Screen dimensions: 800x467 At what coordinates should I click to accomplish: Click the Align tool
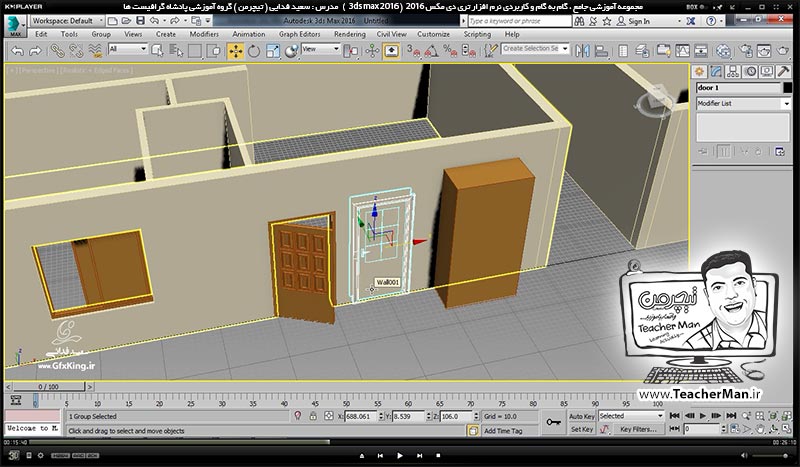[x=602, y=51]
